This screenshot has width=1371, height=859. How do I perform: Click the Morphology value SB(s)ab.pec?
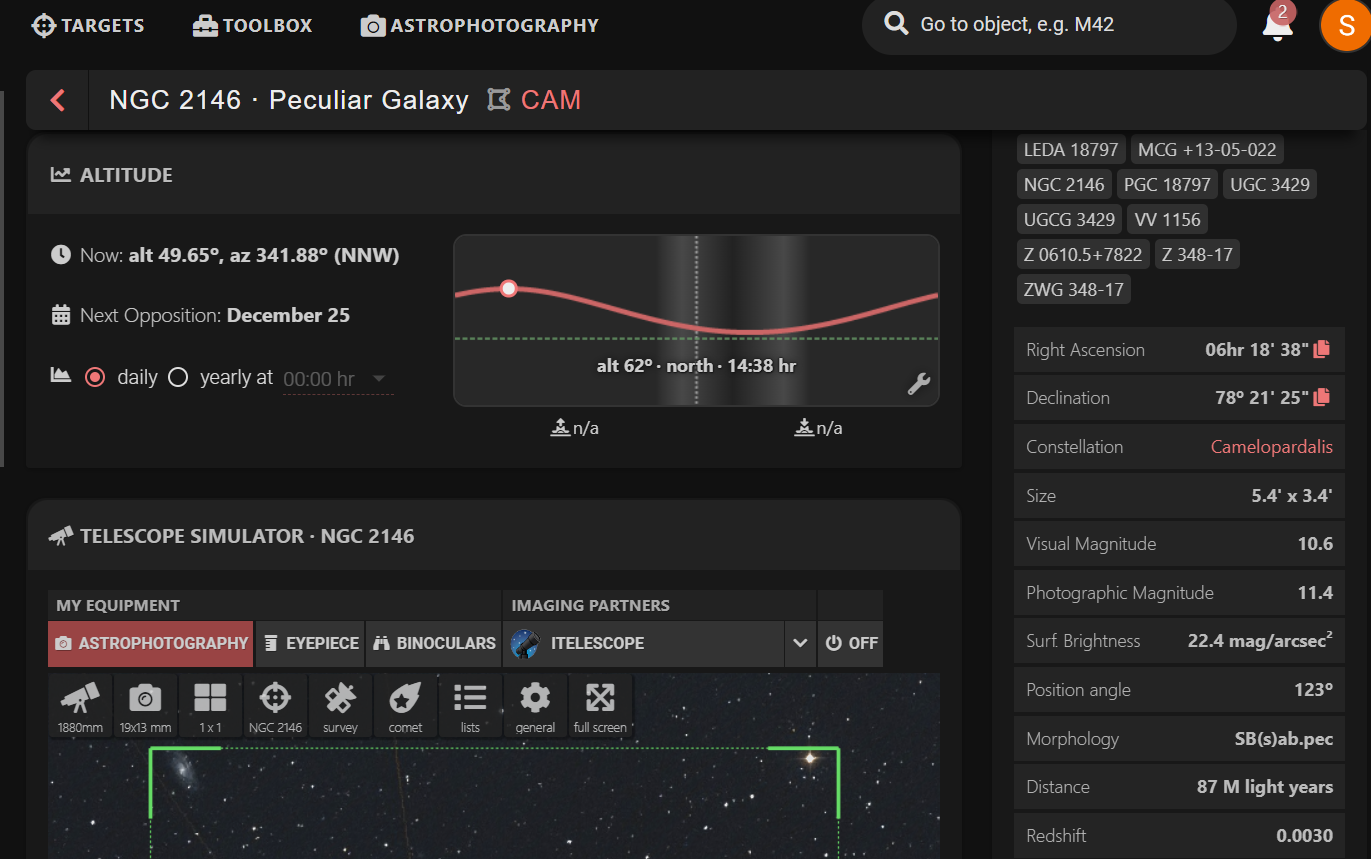tap(1284, 739)
